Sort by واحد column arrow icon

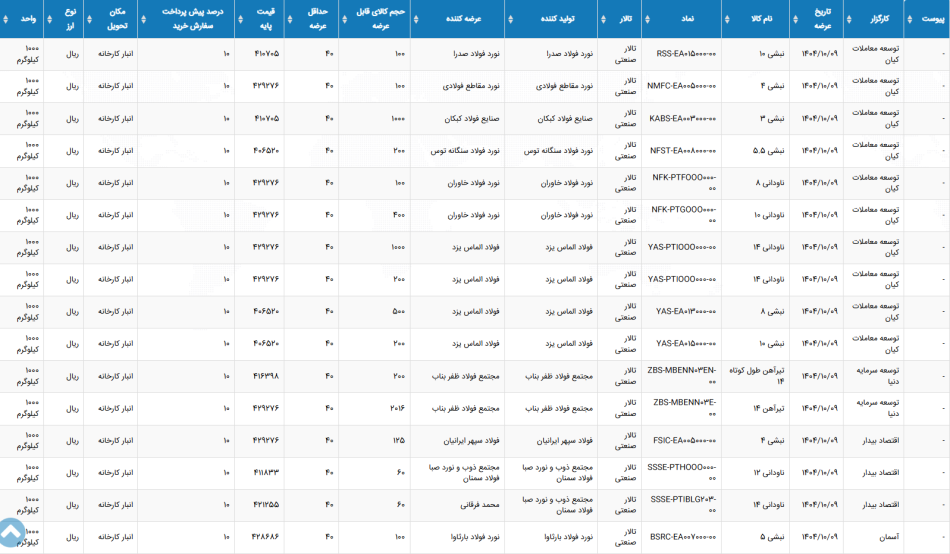tap(5, 19)
